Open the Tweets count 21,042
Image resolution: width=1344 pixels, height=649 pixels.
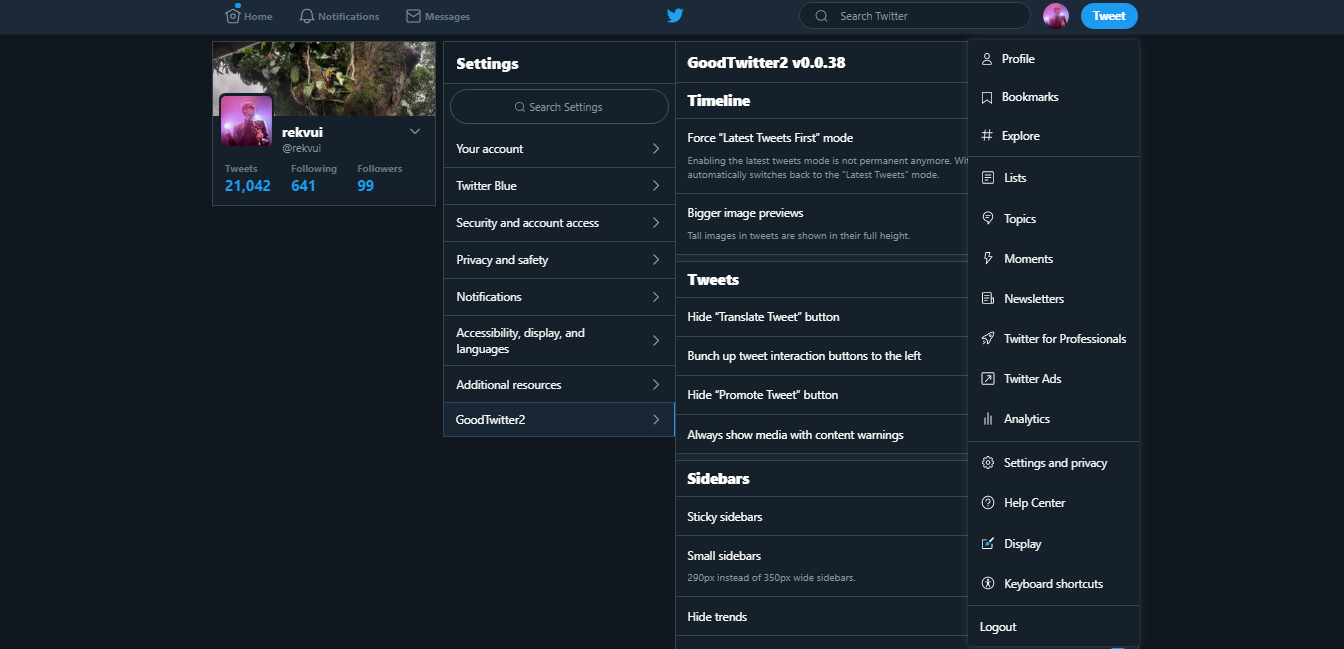[x=247, y=186]
